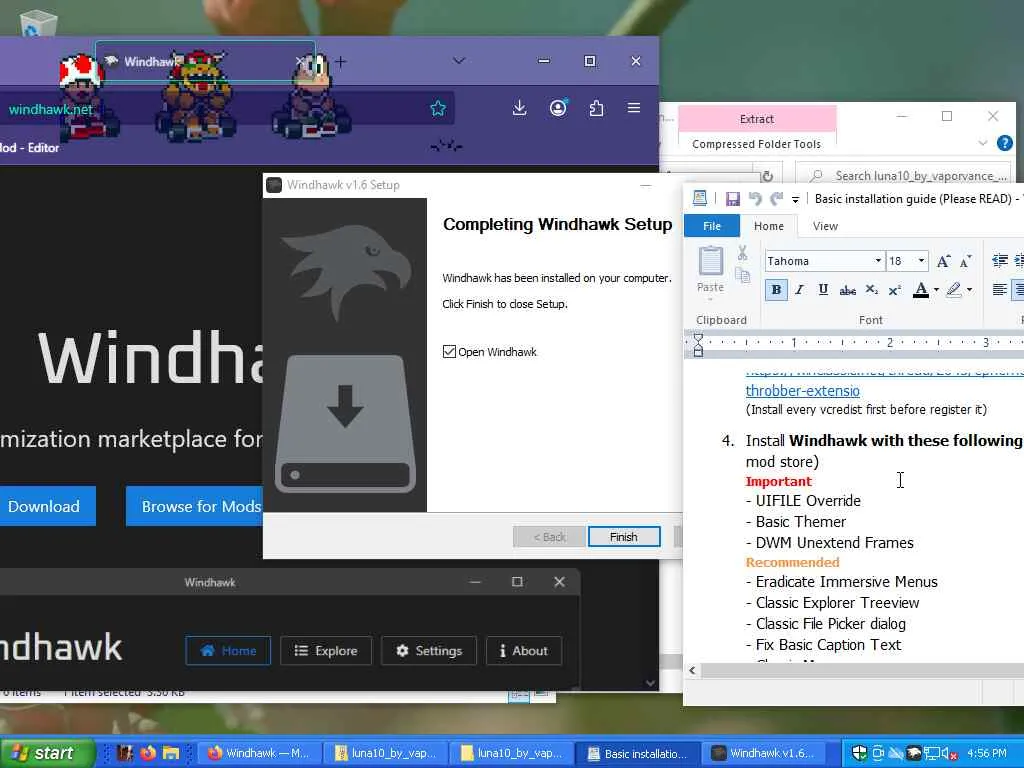Expand the list all tabs chevron
This screenshot has width=1024, height=768.
[x=459, y=61]
